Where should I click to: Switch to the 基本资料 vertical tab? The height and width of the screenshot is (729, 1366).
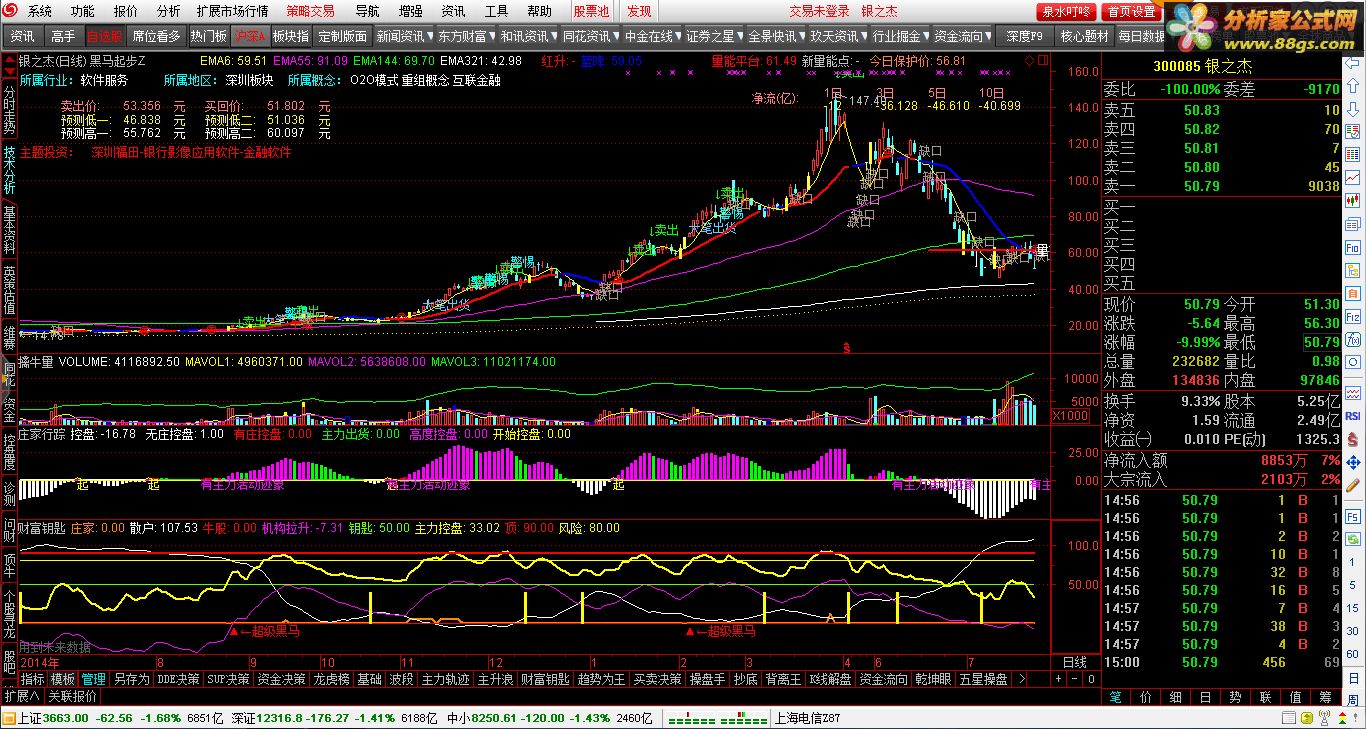point(9,230)
